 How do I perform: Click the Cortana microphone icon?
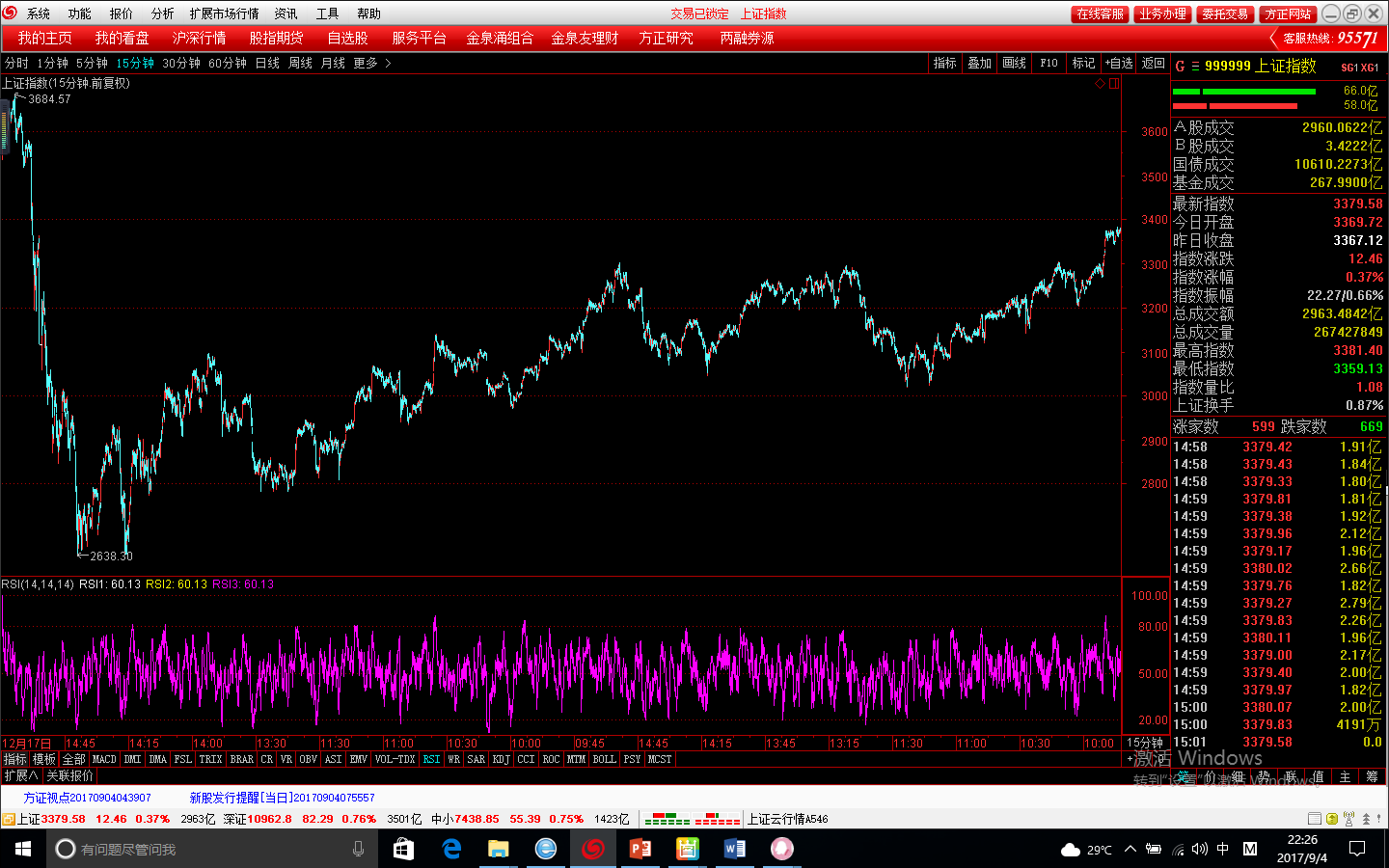tap(358, 849)
